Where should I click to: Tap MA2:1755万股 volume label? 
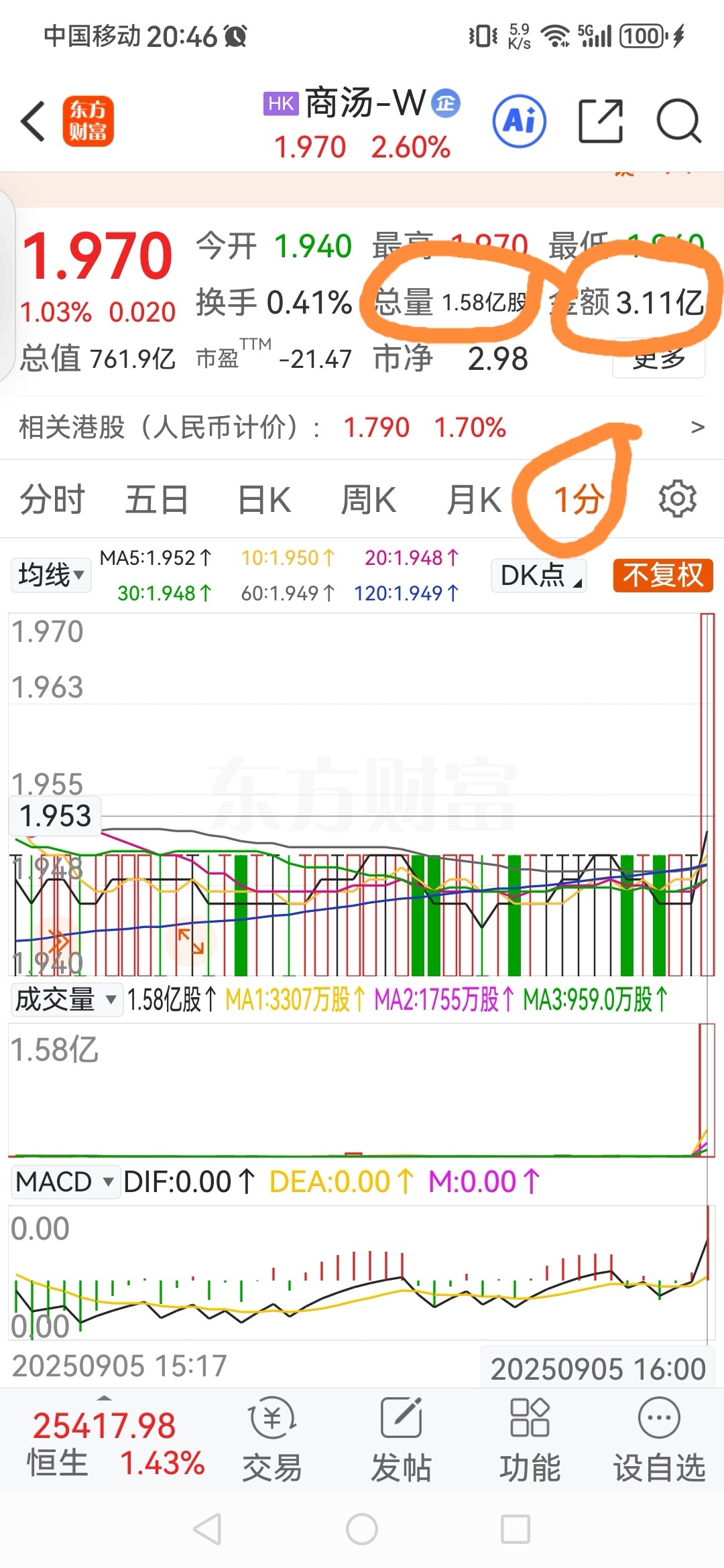(x=444, y=999)
